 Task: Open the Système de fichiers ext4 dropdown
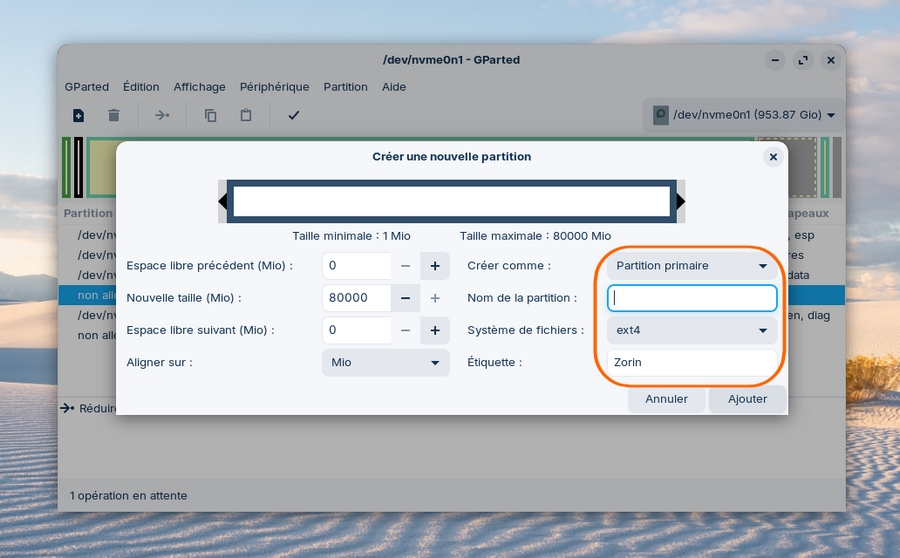(692, 330)
